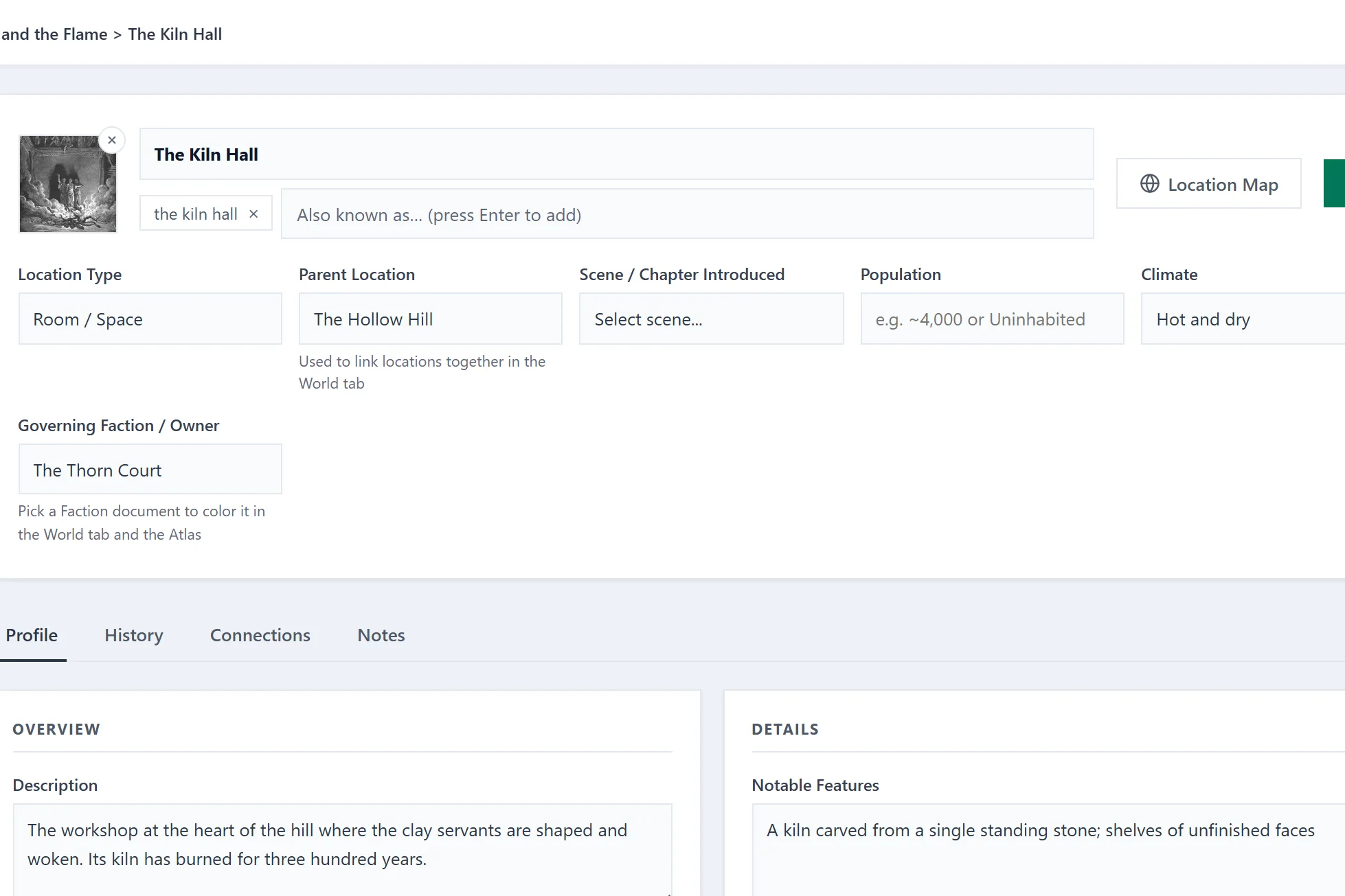Click the Scene / Chapter Introduced label
This screenshot has height=896, width=1345.
pyautogui.click(x=681, y=275)
